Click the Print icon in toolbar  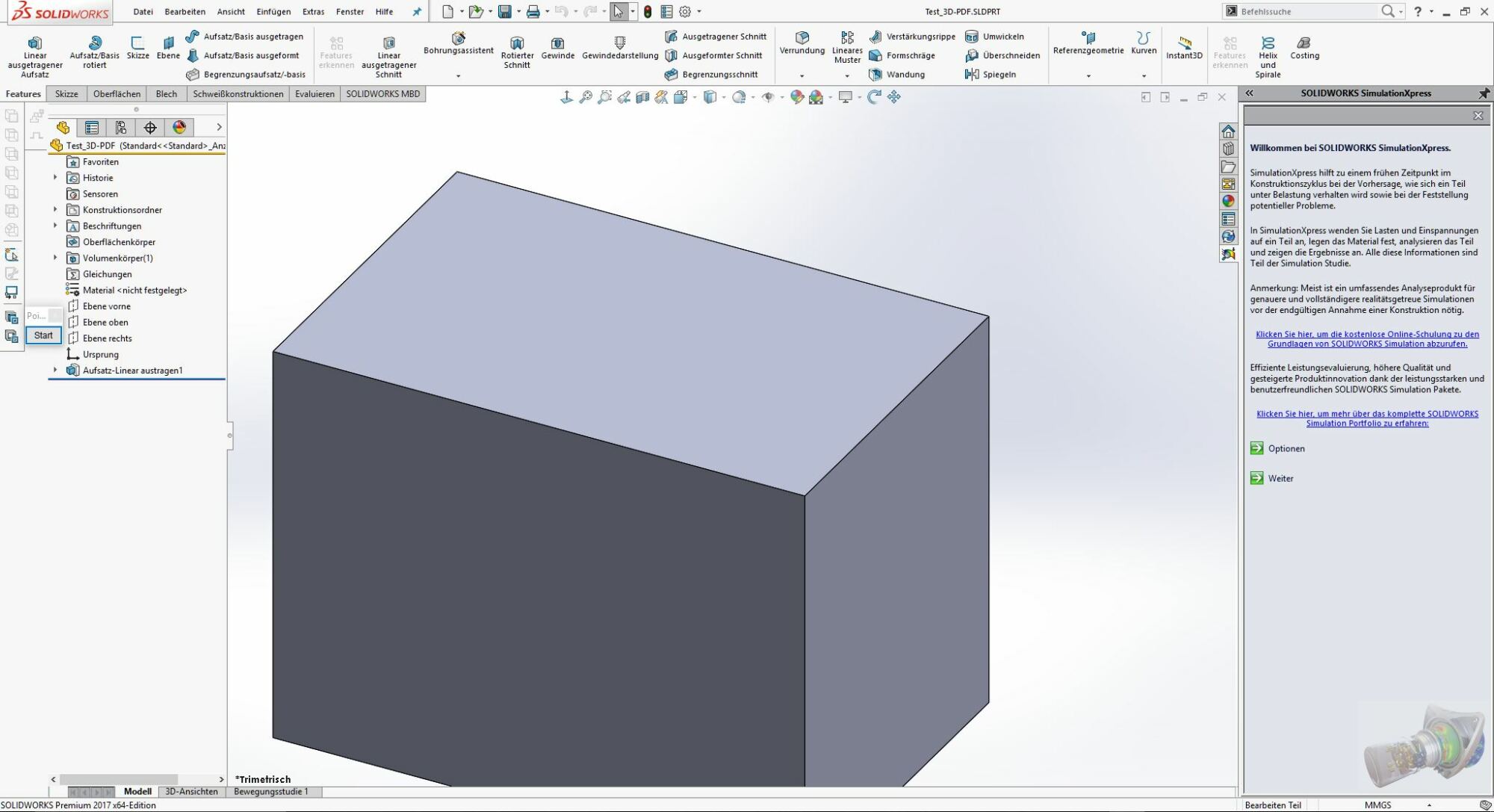point(533,11)
